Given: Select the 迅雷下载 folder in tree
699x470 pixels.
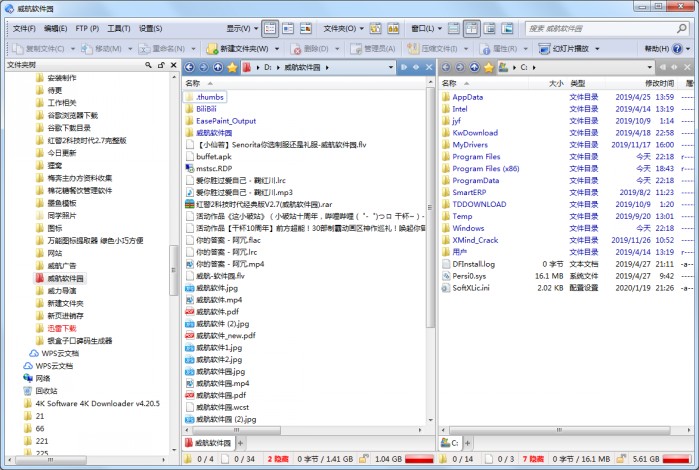Looking at the screenshot, I should pyautogui.click(x=62, y=329).
